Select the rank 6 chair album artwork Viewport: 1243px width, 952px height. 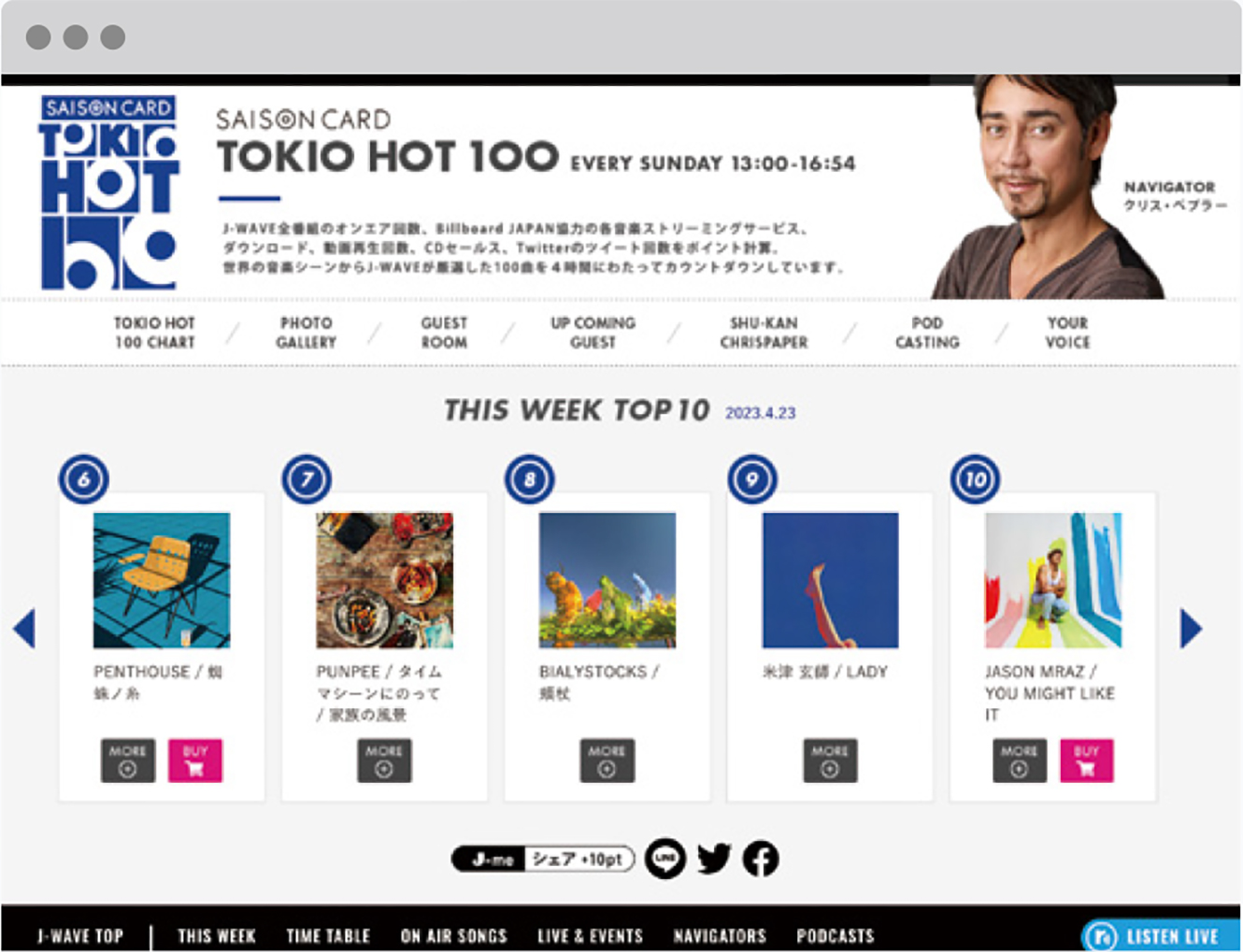pyautogui.click(x=162, y=580)
